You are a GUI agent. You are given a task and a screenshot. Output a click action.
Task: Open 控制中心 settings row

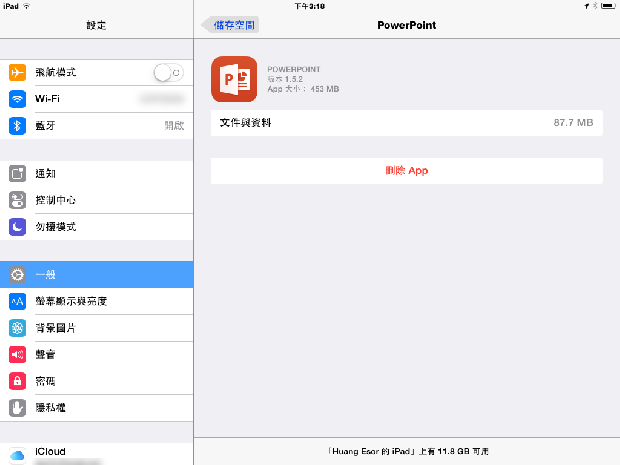97,200
